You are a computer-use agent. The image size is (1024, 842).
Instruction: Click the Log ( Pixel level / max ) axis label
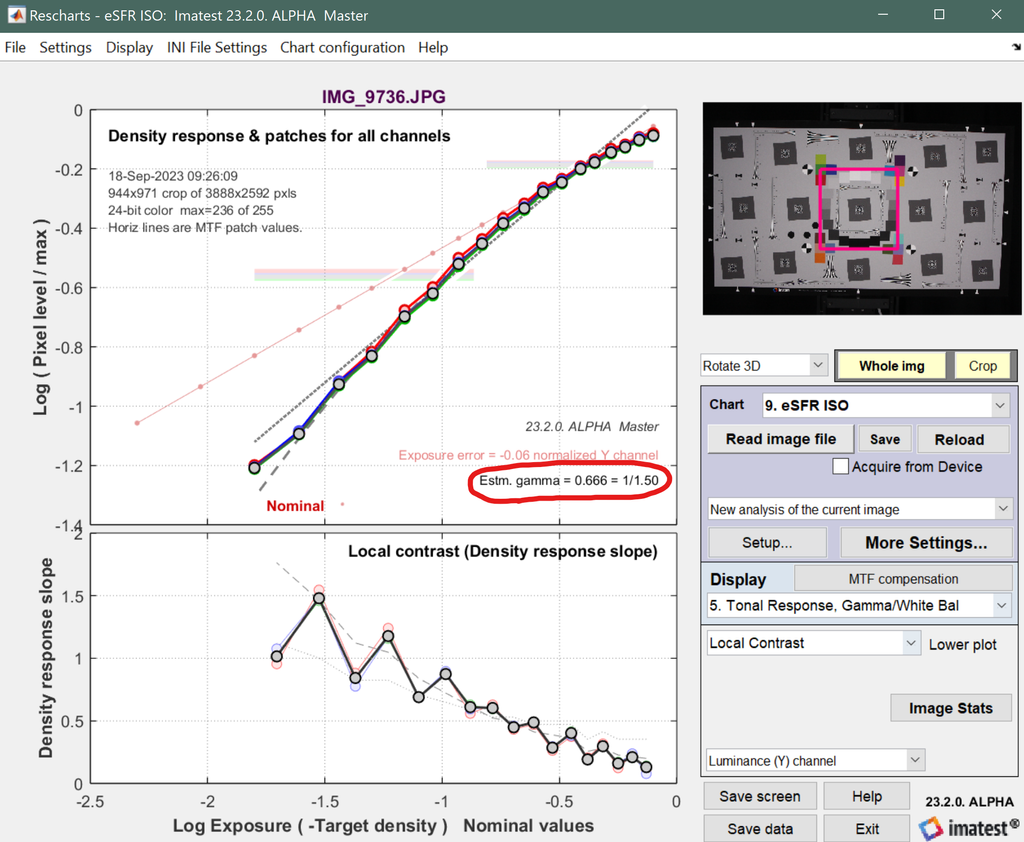[x=40, y=317]
